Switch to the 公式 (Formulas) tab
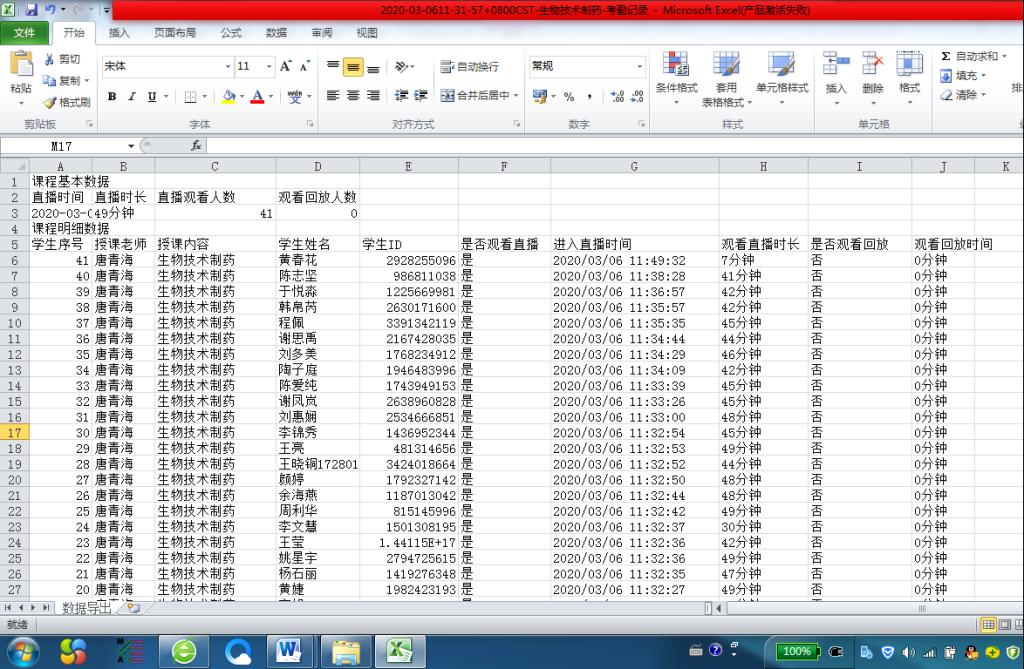 pos(231,33)
